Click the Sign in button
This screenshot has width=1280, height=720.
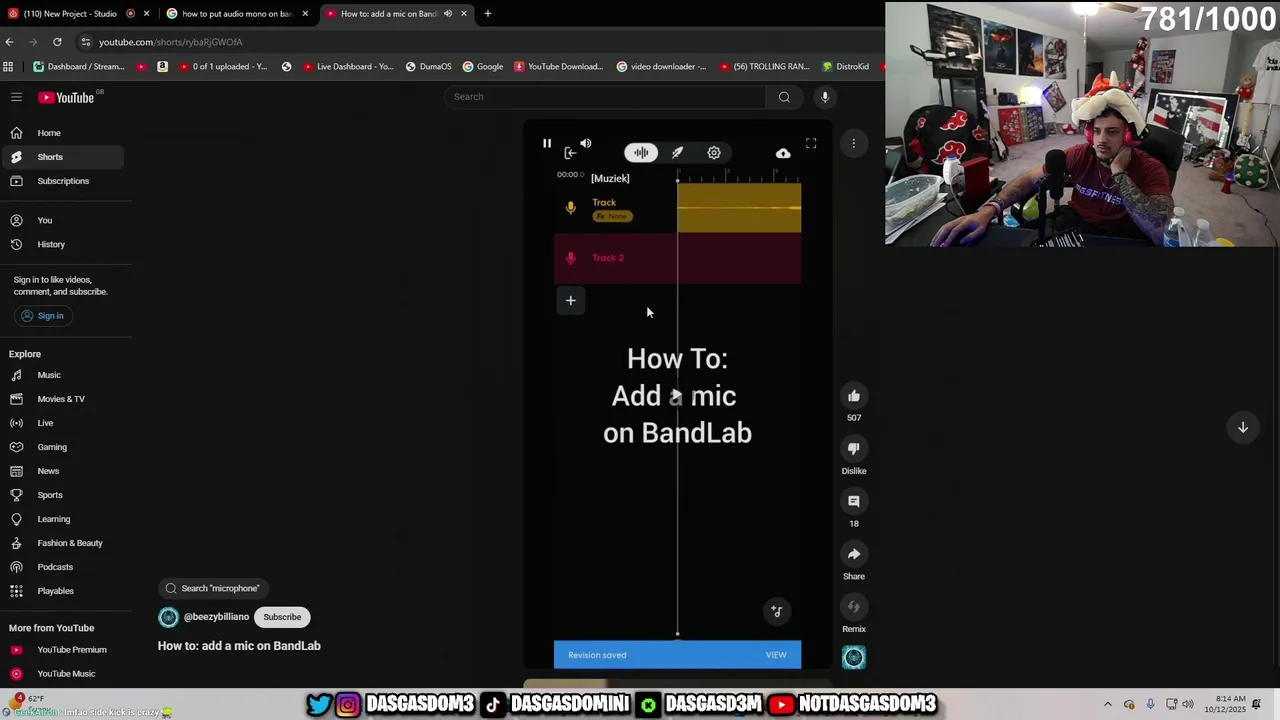[42, 316]
